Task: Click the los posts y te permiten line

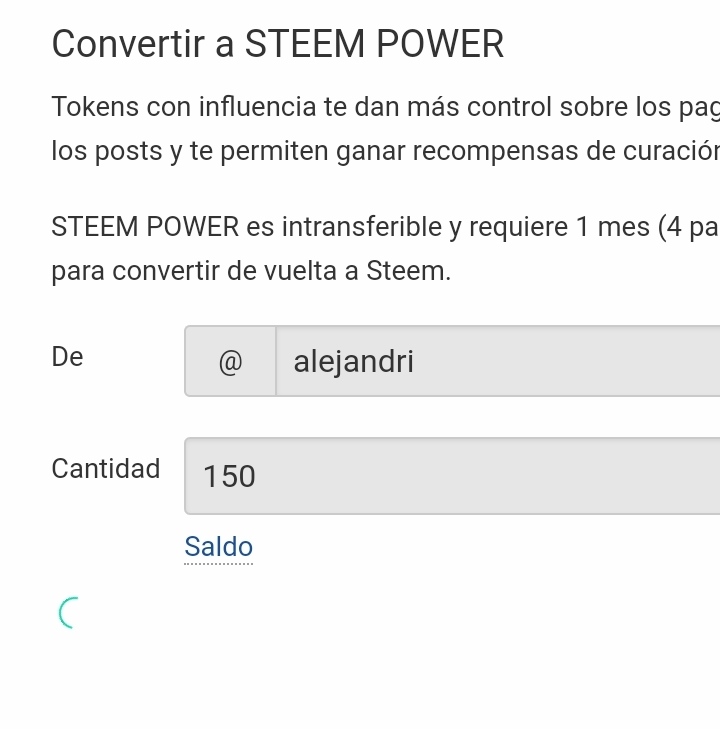Action: click(x=385, y=152)
